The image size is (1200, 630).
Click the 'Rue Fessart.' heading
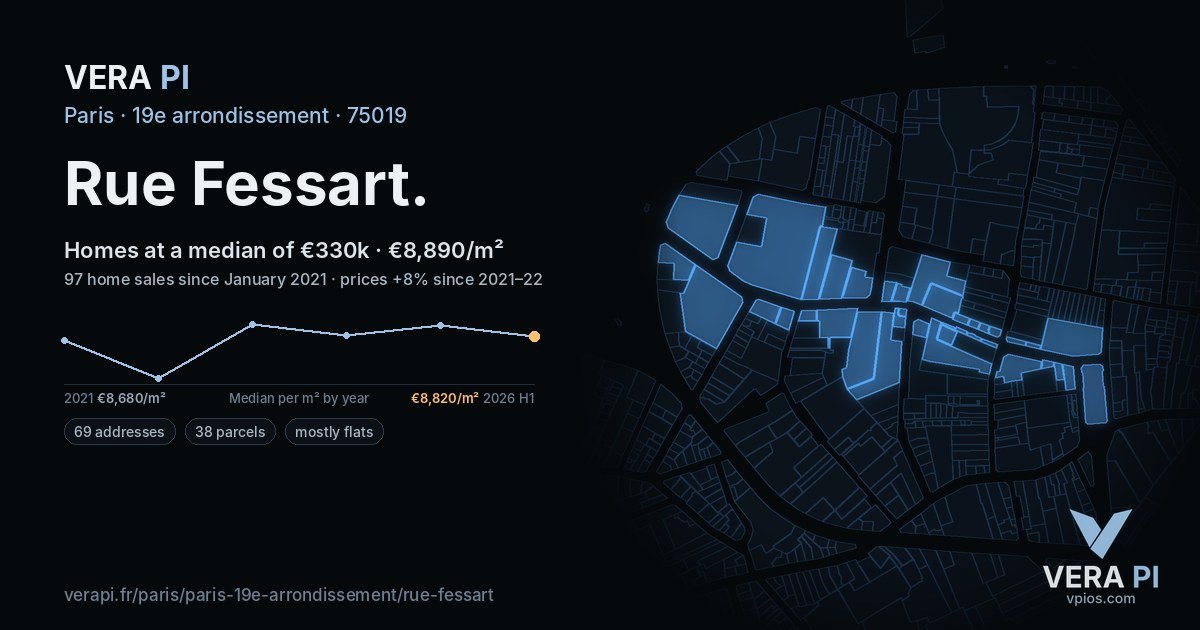(x=246, y=184)
